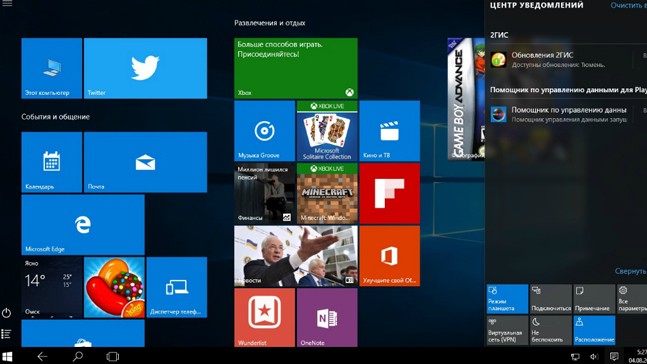Open taskbar search magnifier
Viewport: 647px width, 364px height.
[78, 357]
